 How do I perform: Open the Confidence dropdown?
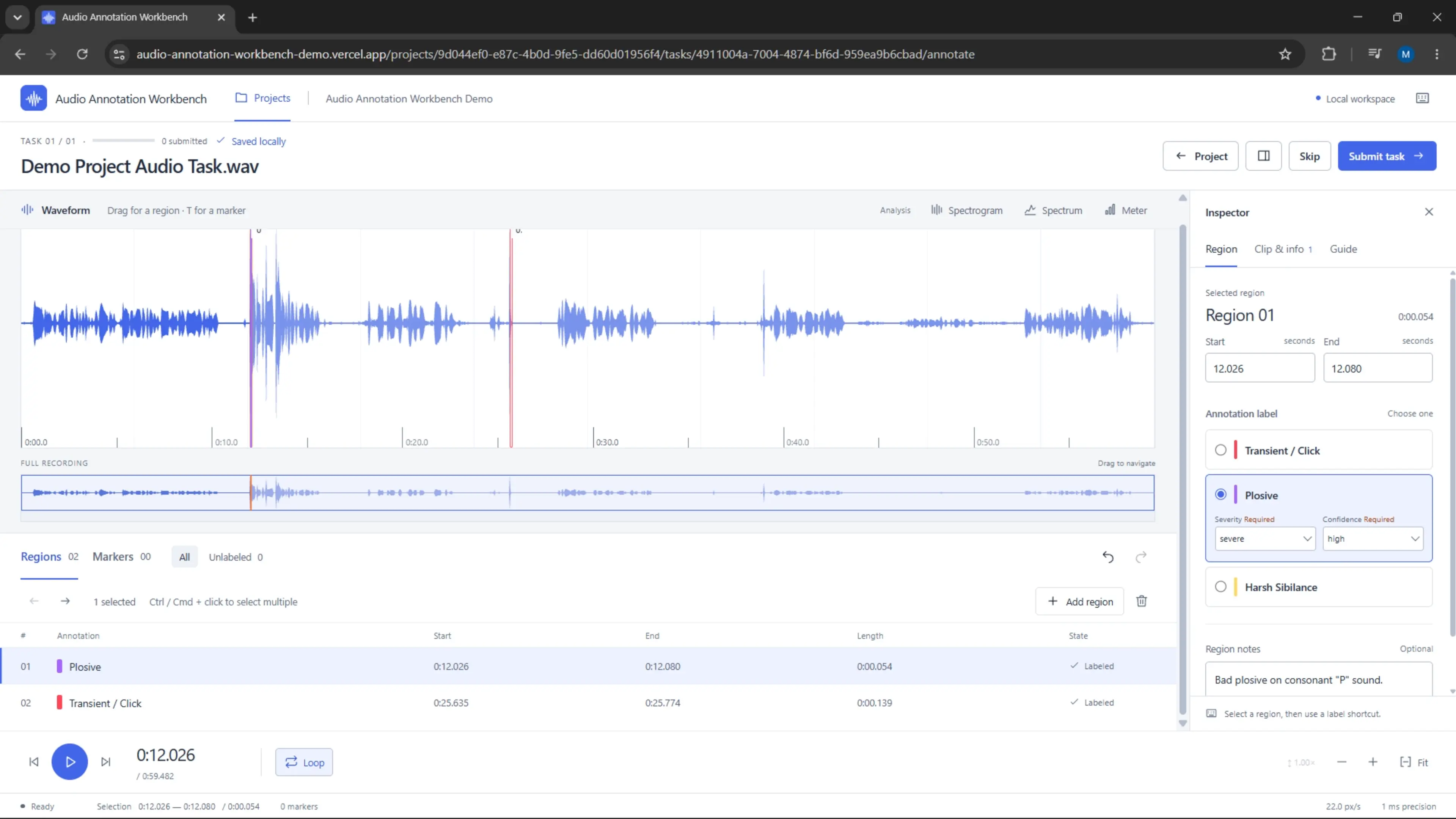(1373, 539)
